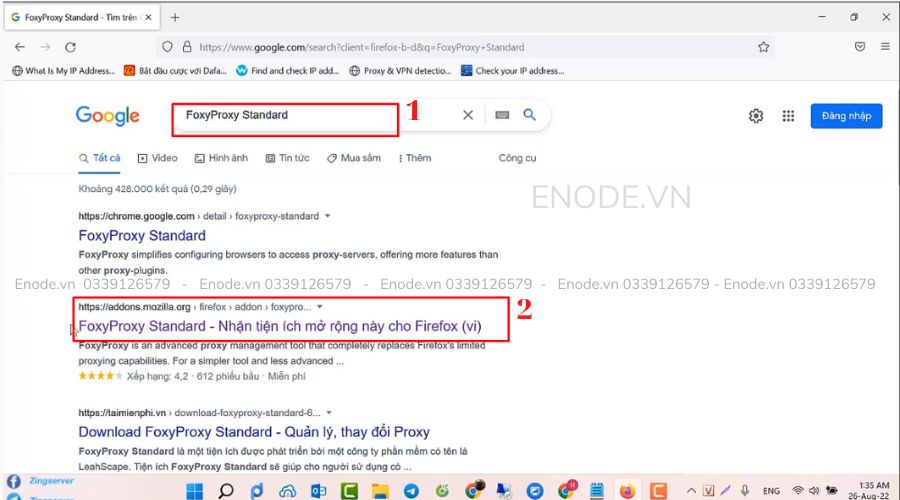
Task: Click the 'Đăng nhập' sign-in button
Action: click(x=846, y=116)
